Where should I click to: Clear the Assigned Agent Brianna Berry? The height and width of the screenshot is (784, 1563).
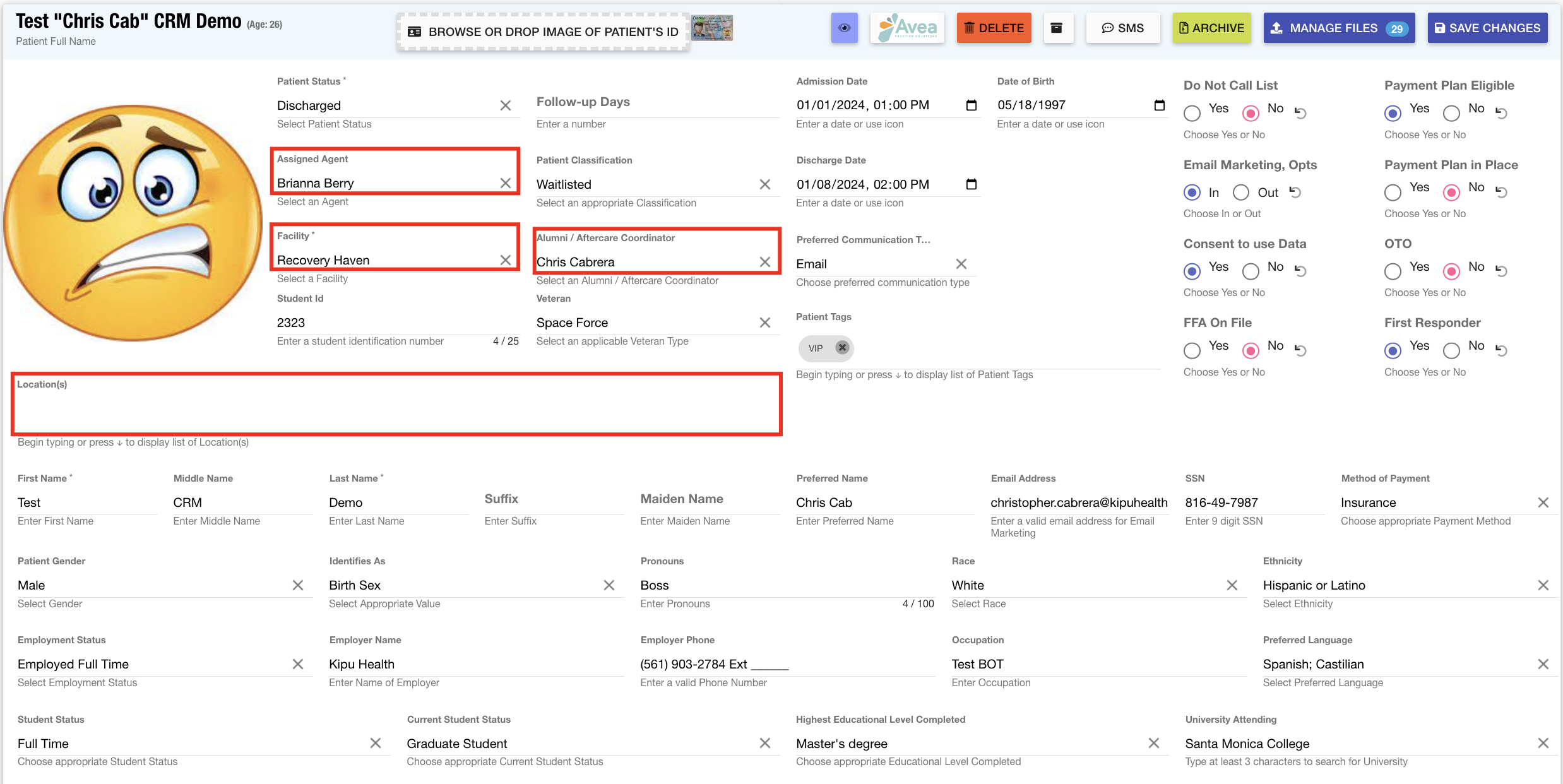click(506, 183)
